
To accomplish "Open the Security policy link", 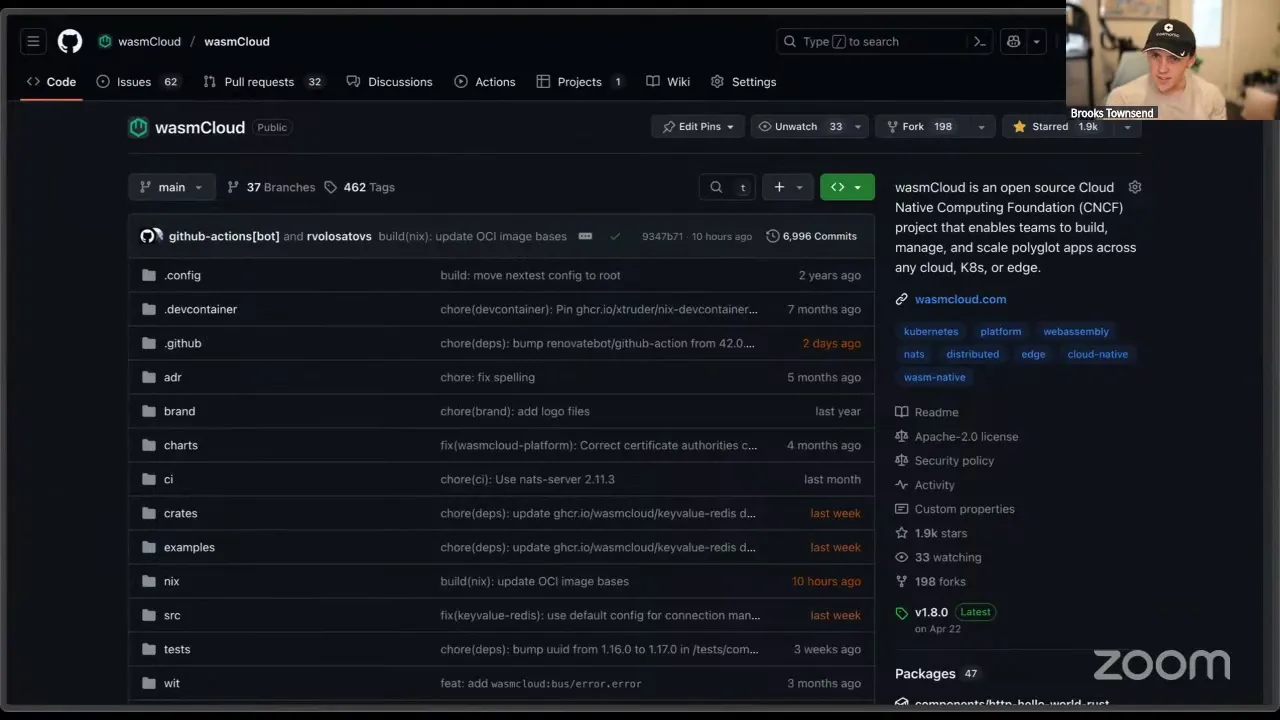I will click(954, 461).
